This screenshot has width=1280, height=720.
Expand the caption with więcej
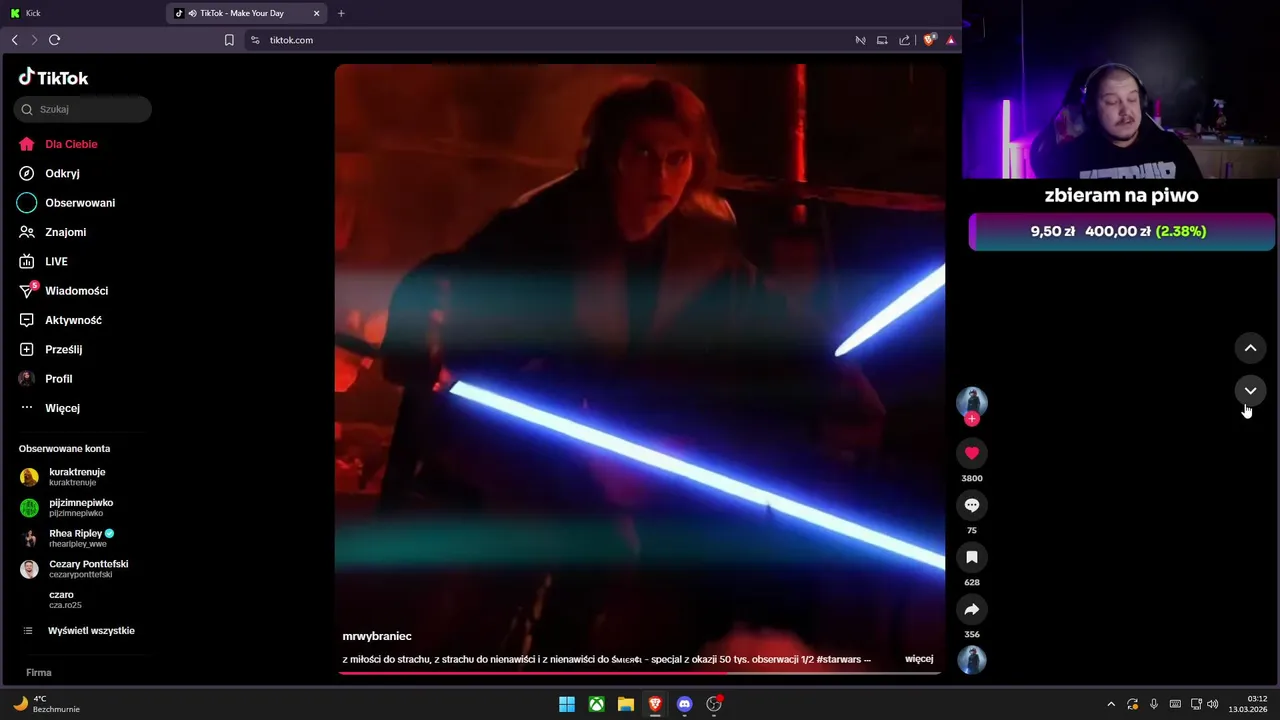click(919, 659)
